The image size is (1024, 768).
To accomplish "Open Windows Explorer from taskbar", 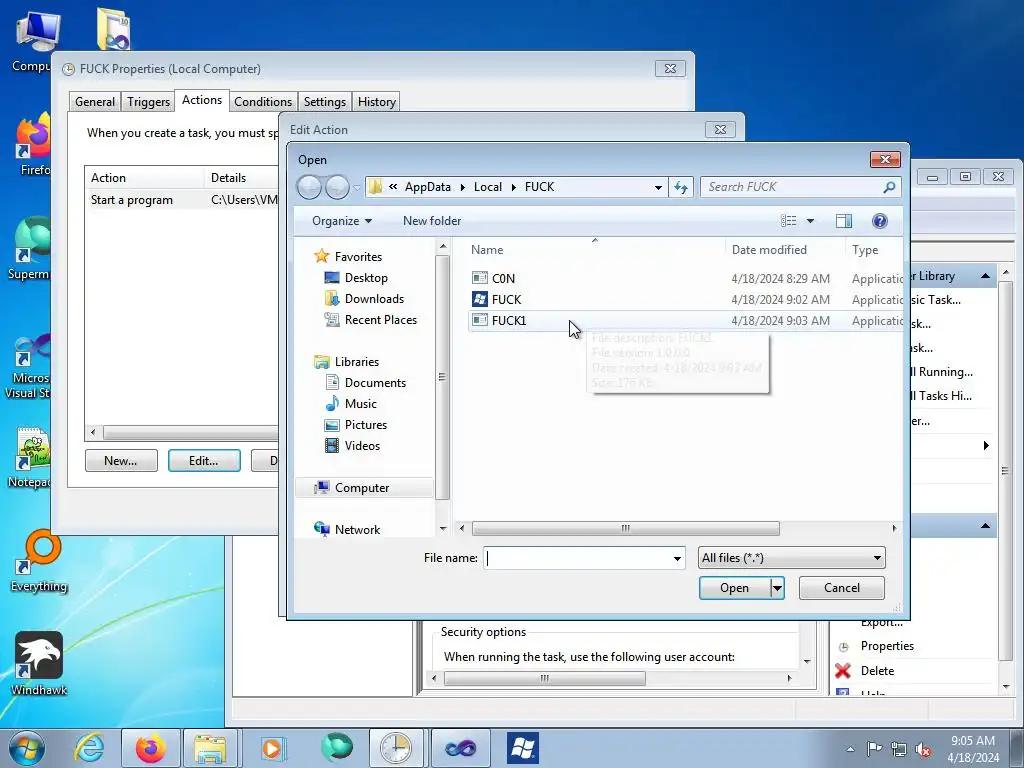I will (x=211, y=748).
